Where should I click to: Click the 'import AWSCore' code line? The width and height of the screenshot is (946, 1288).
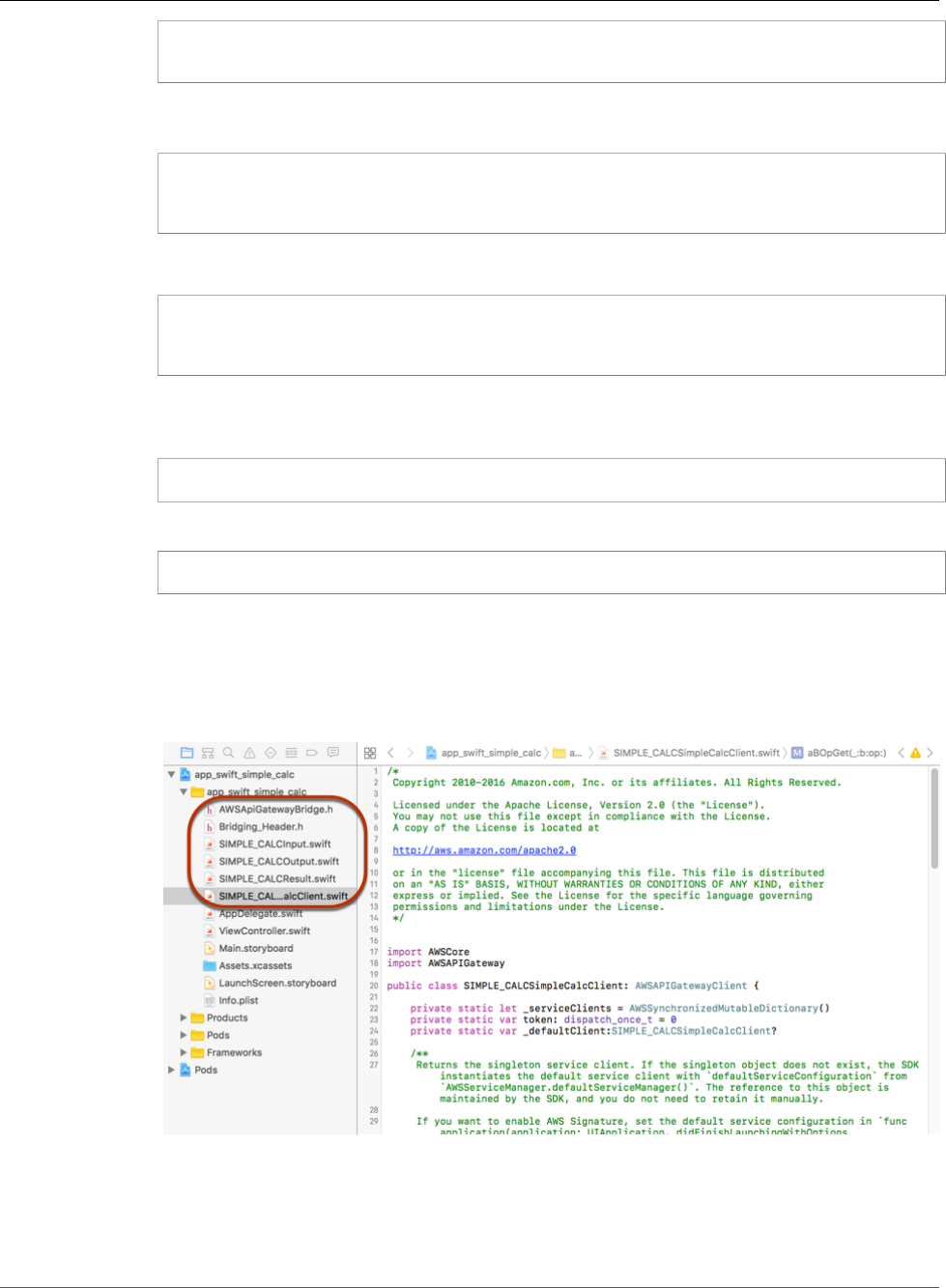tap(428, 953)
